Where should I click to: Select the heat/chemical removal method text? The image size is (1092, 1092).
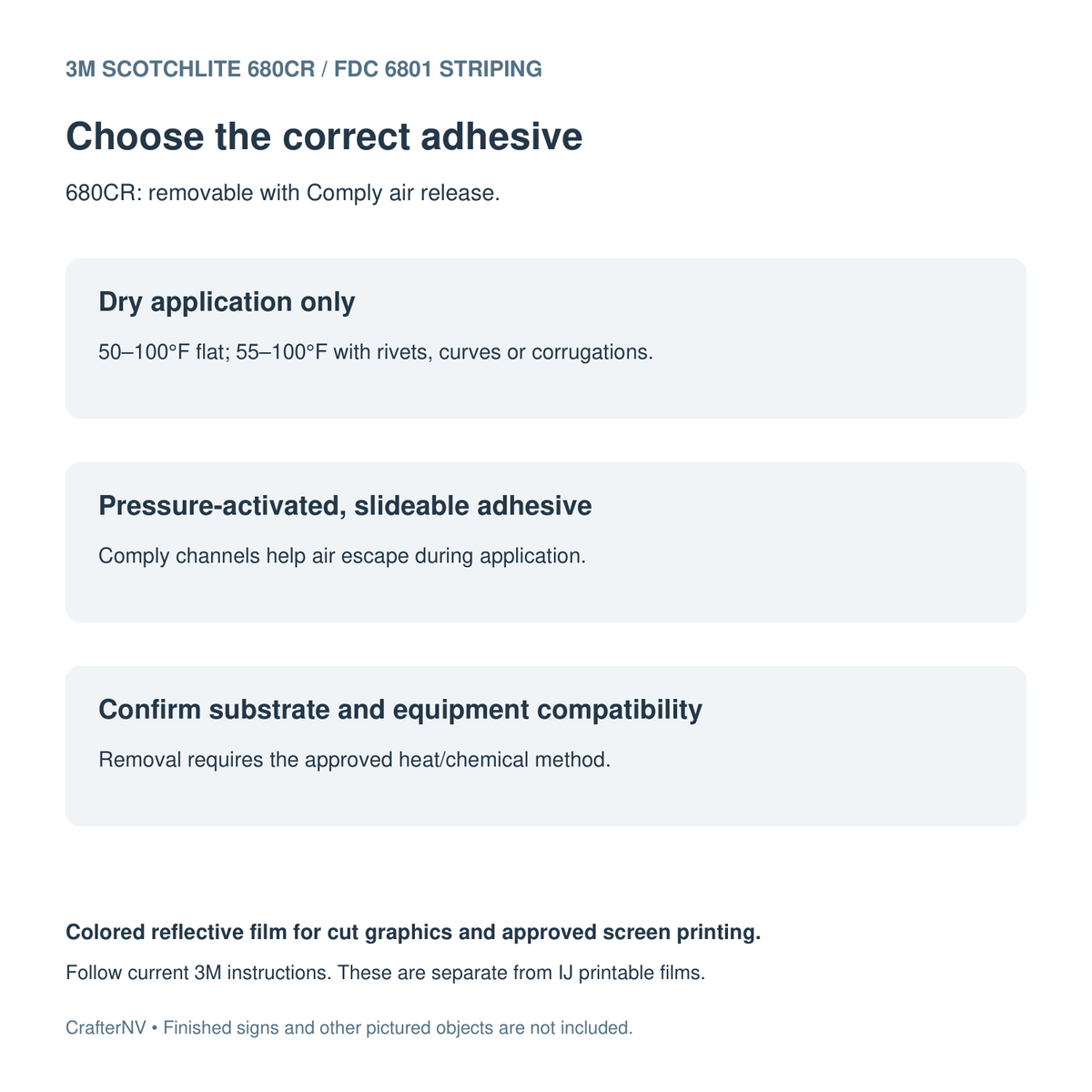pyautogui.click(x=354, y=760)
